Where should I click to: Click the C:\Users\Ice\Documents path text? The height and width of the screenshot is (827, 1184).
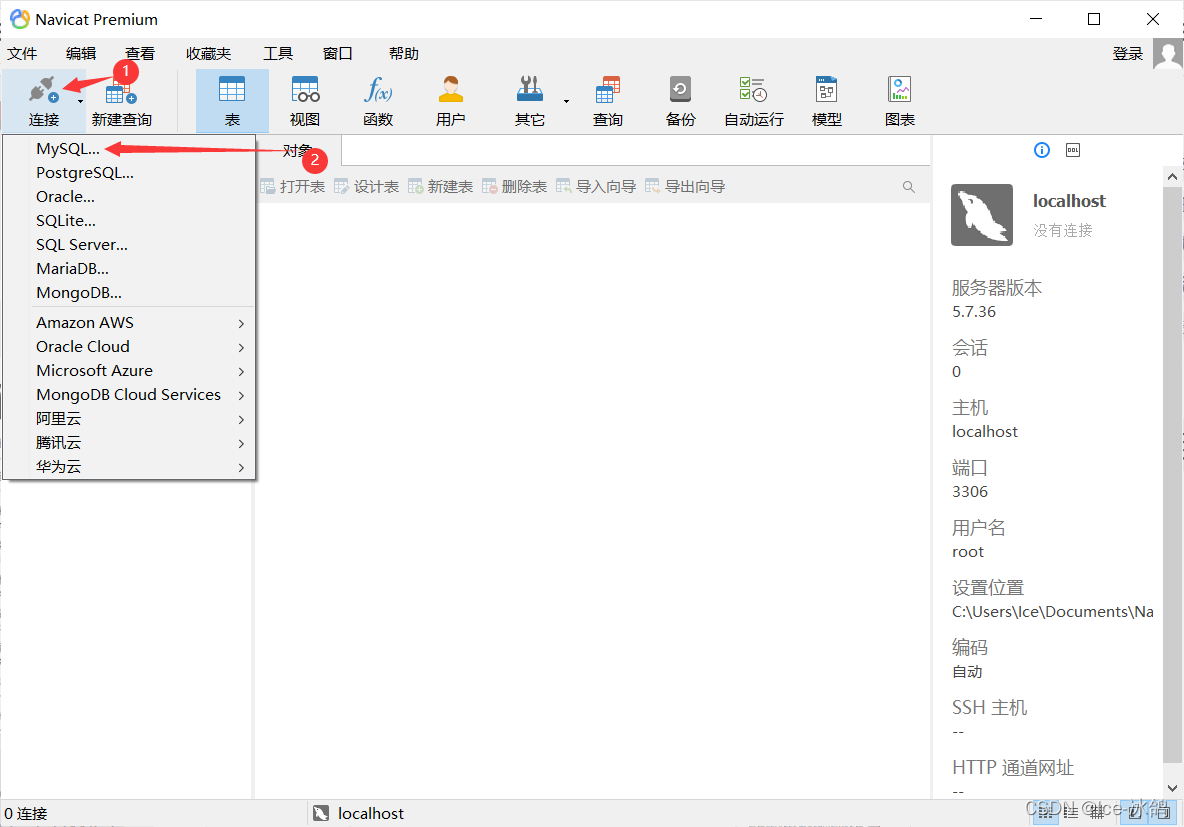[1053, 612]
